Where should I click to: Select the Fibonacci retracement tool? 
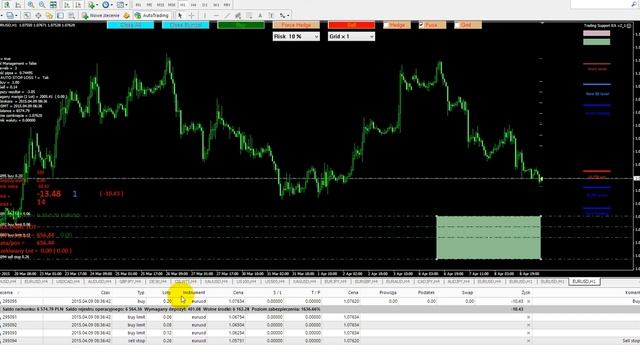(249, 16)
